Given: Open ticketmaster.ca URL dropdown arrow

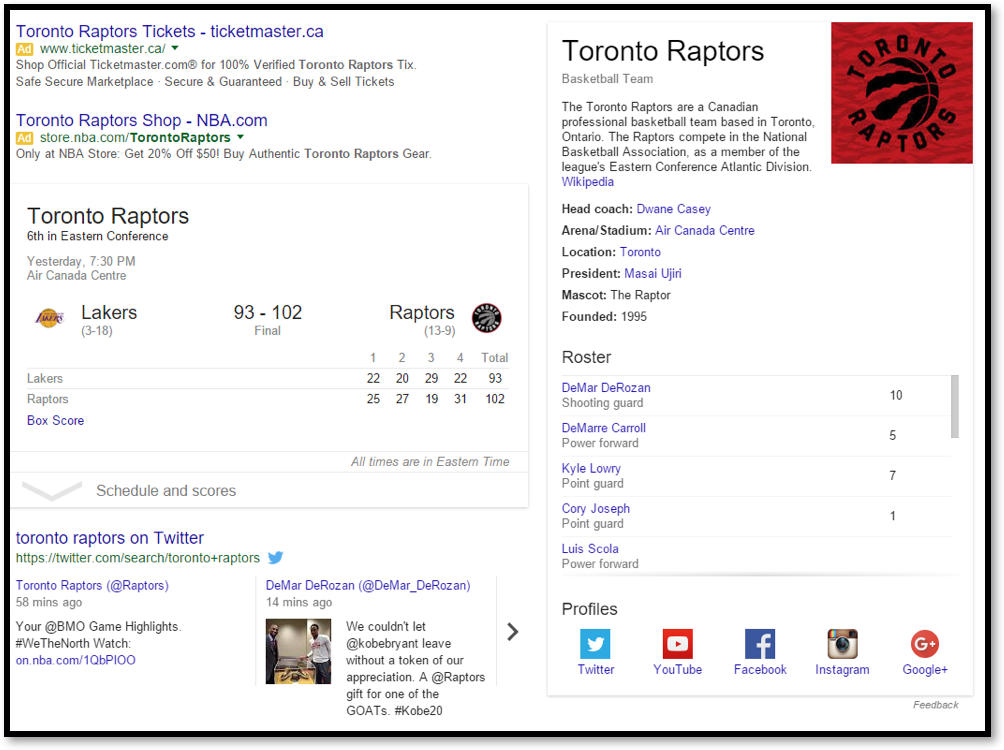Looking at the screenshot, I should [x=175, y=48].
